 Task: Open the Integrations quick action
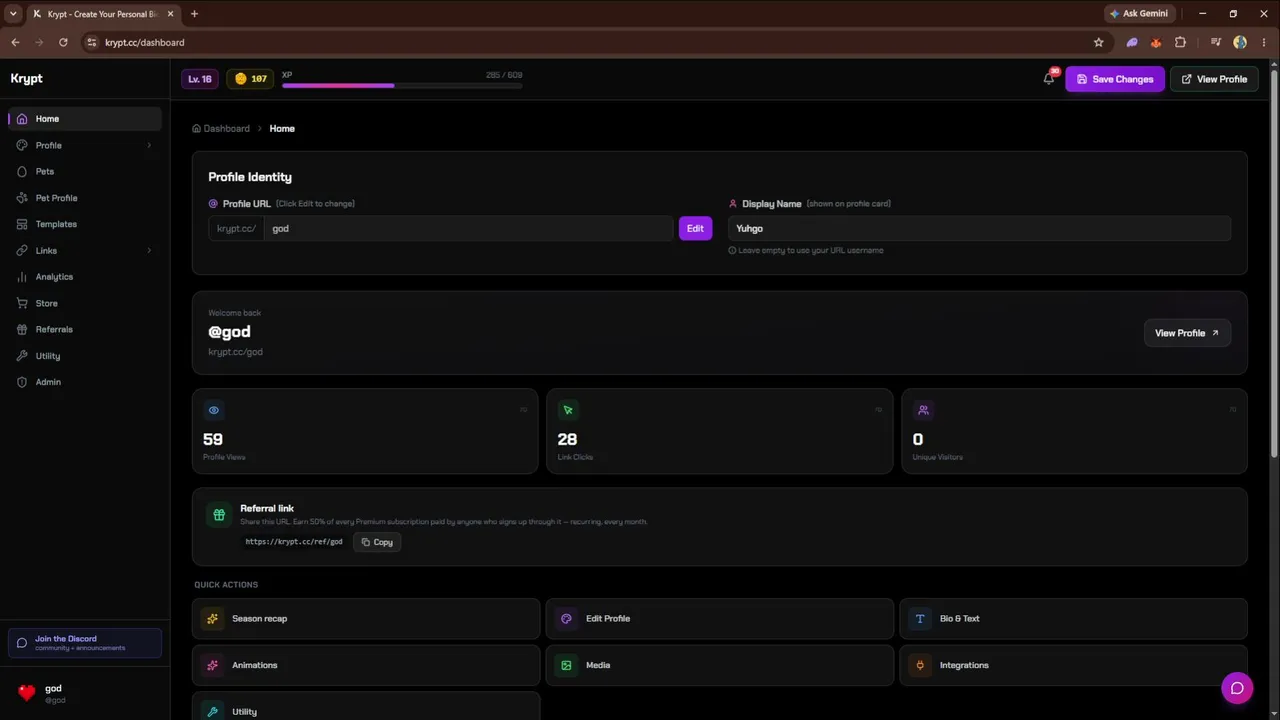click(x=1073, y=665)
